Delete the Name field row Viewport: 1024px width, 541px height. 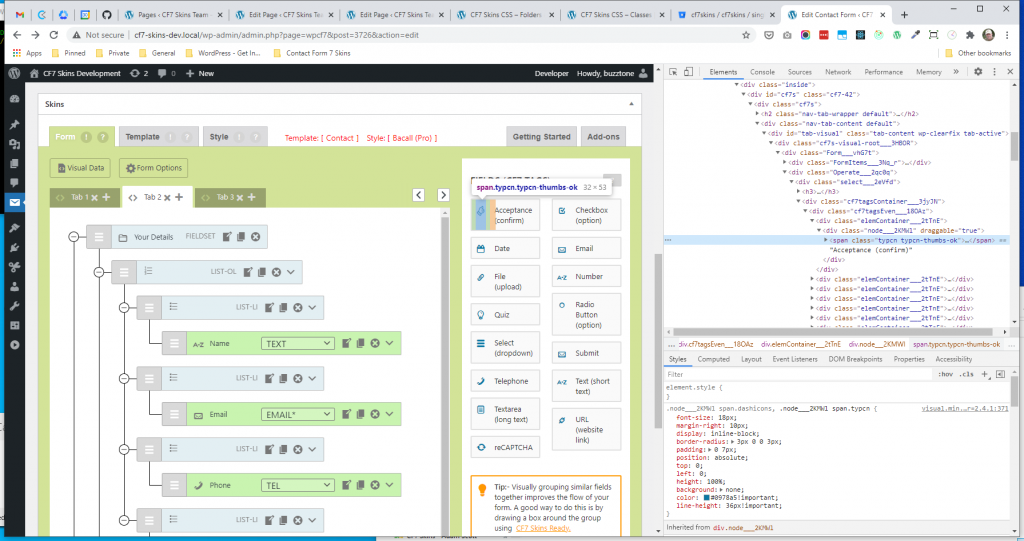(375, 344)
